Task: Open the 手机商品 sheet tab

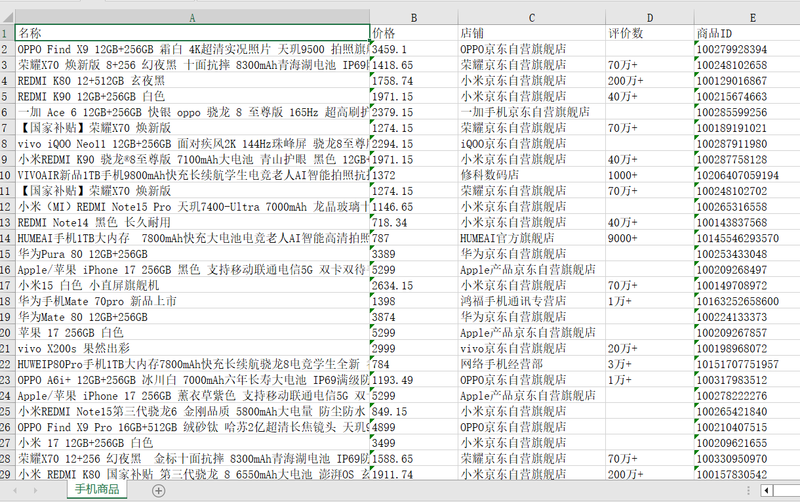Action: pyautogui.click(x=97, y=489)
